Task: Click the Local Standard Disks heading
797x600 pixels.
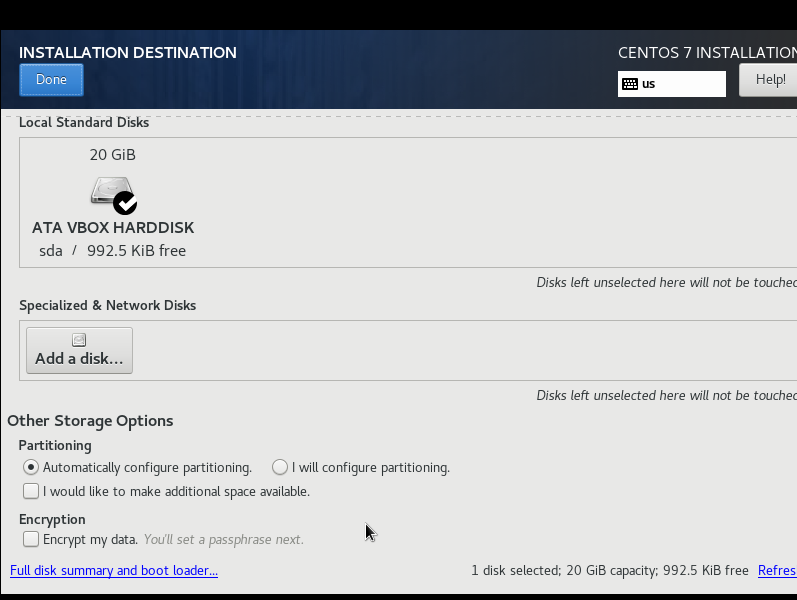Action: [84, 123]
